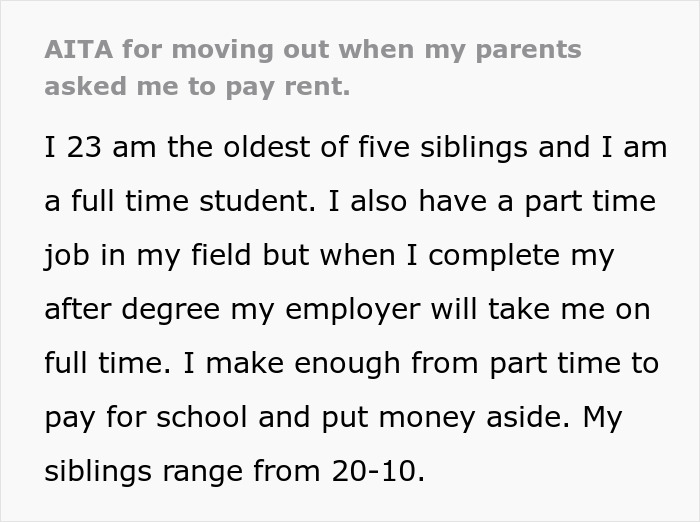
Task: Click the title line starting with "AITA for moving out"
Action: click(313, 50)
